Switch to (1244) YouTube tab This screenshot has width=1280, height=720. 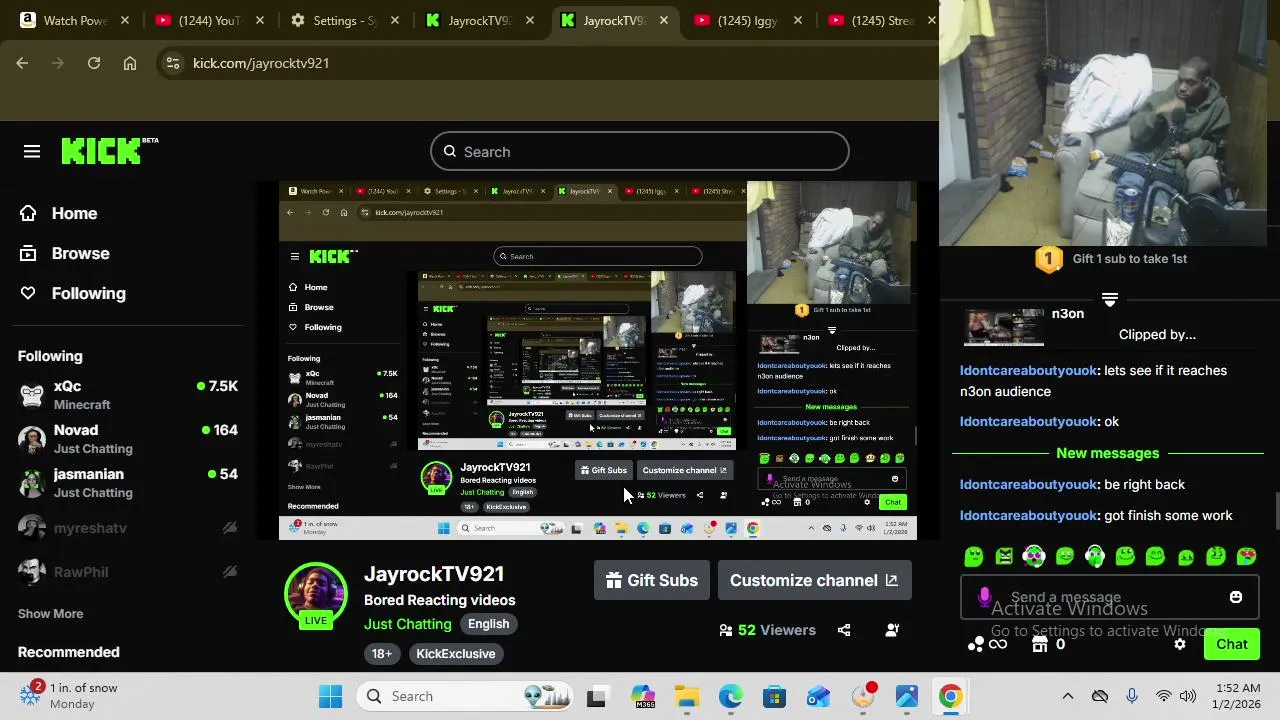click(210, 20)
